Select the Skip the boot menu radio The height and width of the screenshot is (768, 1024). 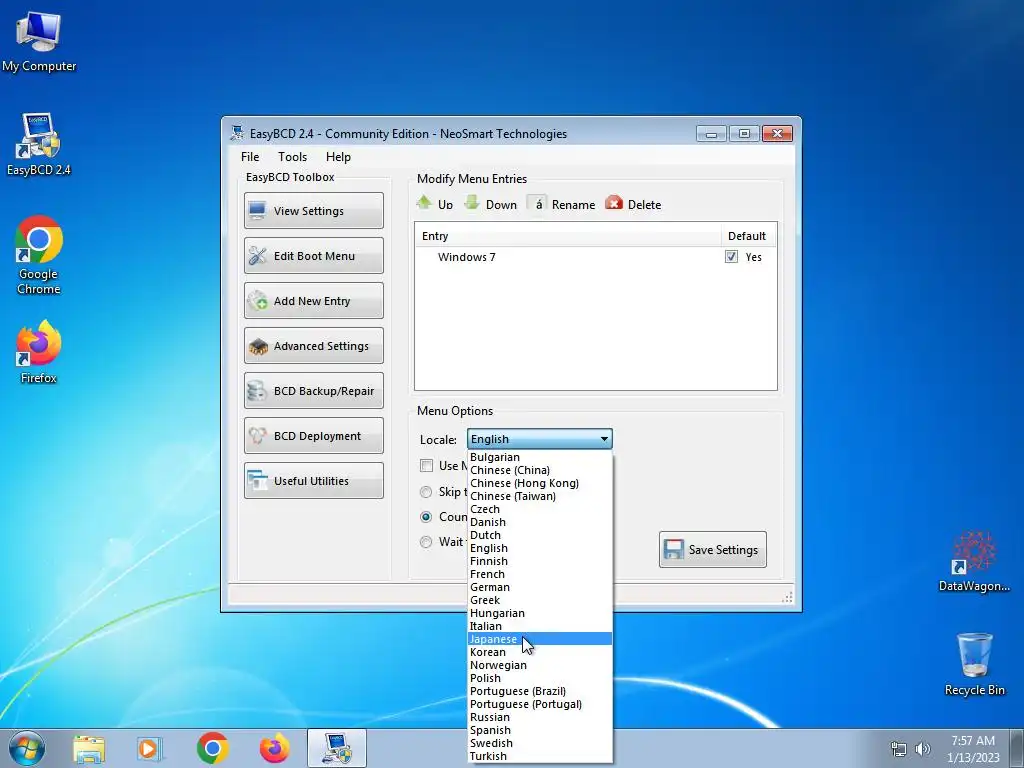click(x=426, y=492)
